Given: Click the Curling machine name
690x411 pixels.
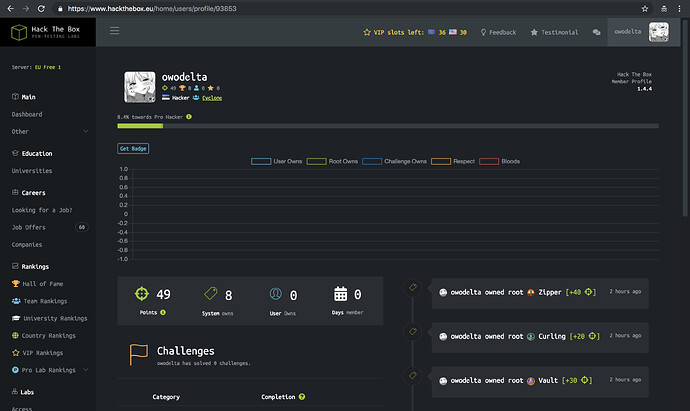Looking at the screenshot, I should pos(552,336).
